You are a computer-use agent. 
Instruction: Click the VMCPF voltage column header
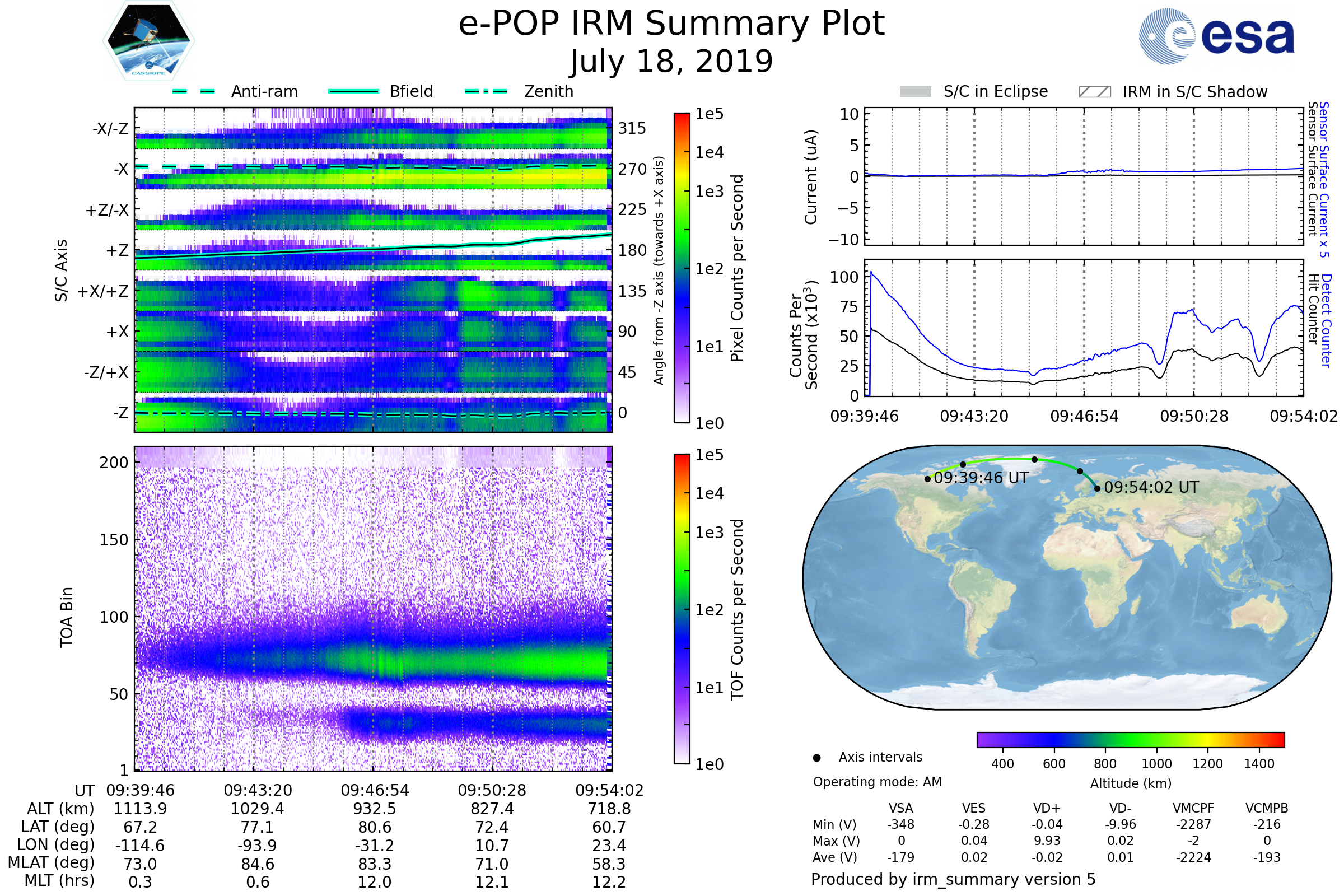(x=1193, y=808)
